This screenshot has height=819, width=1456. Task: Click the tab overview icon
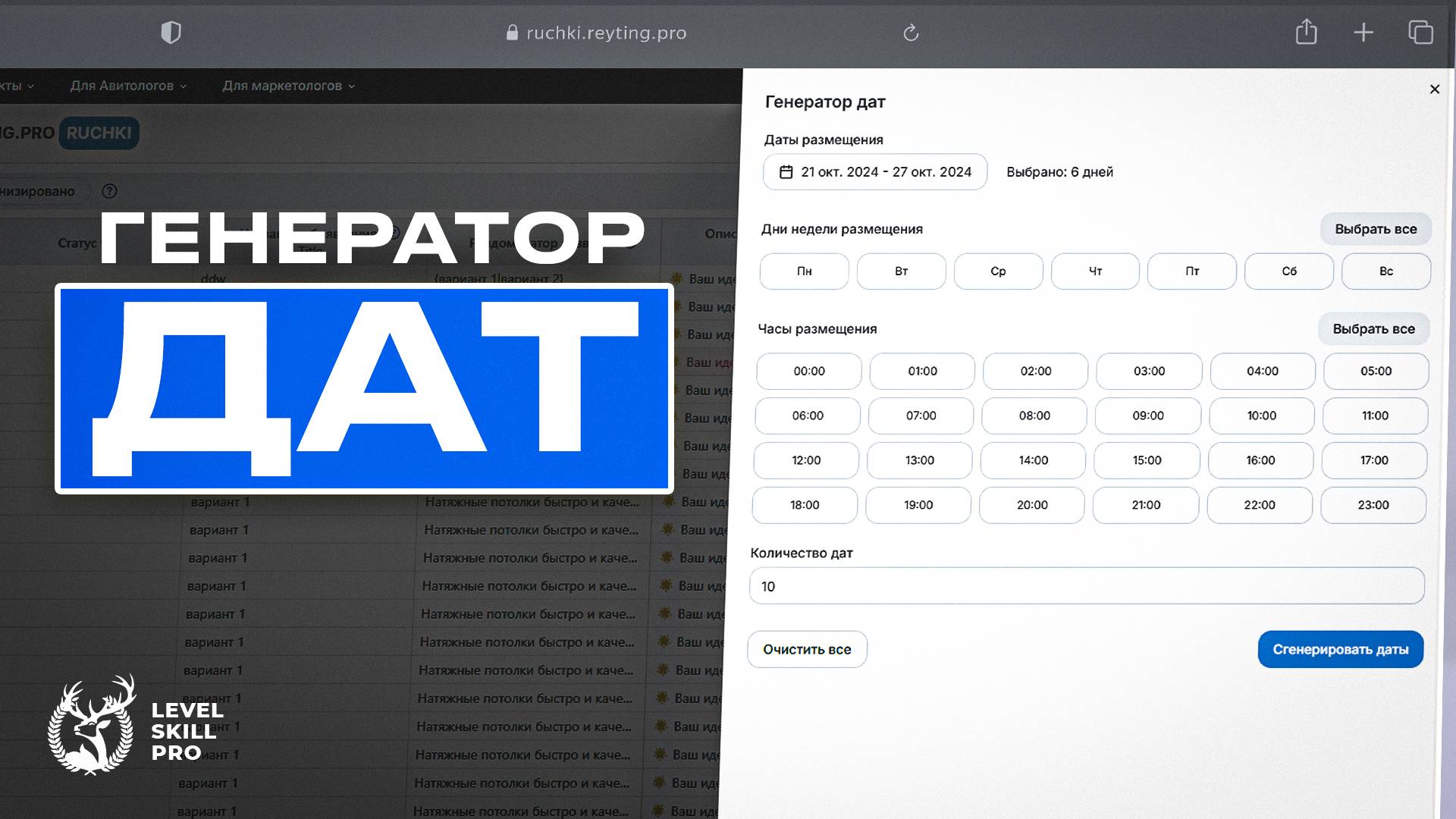[x=1420, y=33]
